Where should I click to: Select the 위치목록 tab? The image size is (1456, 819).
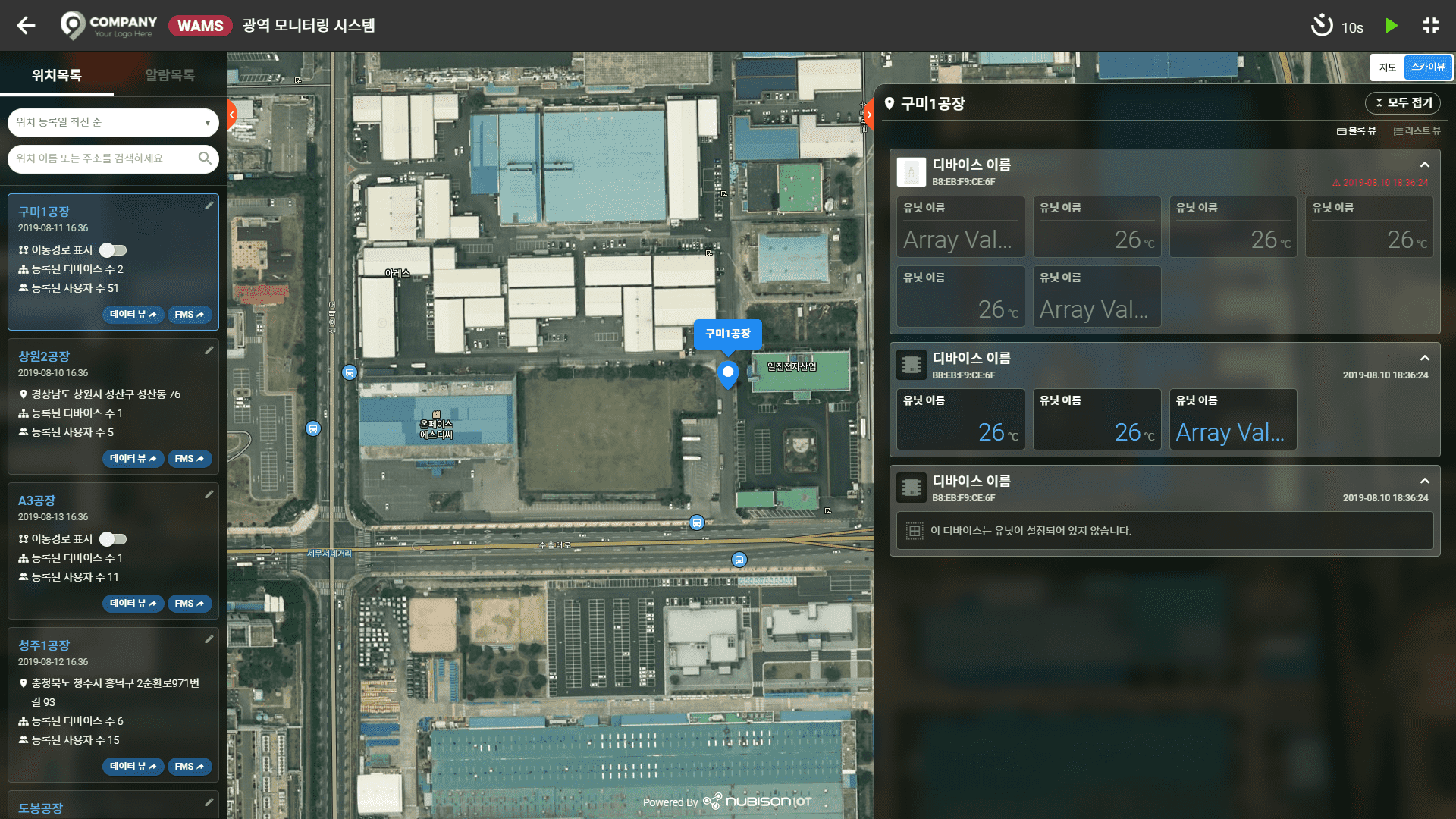(x=57, y=75)
